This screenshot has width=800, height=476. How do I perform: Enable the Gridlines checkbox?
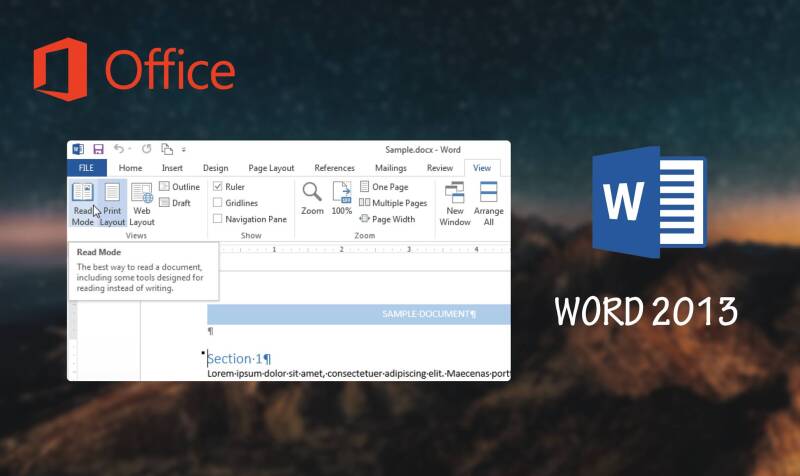[217, 203]
